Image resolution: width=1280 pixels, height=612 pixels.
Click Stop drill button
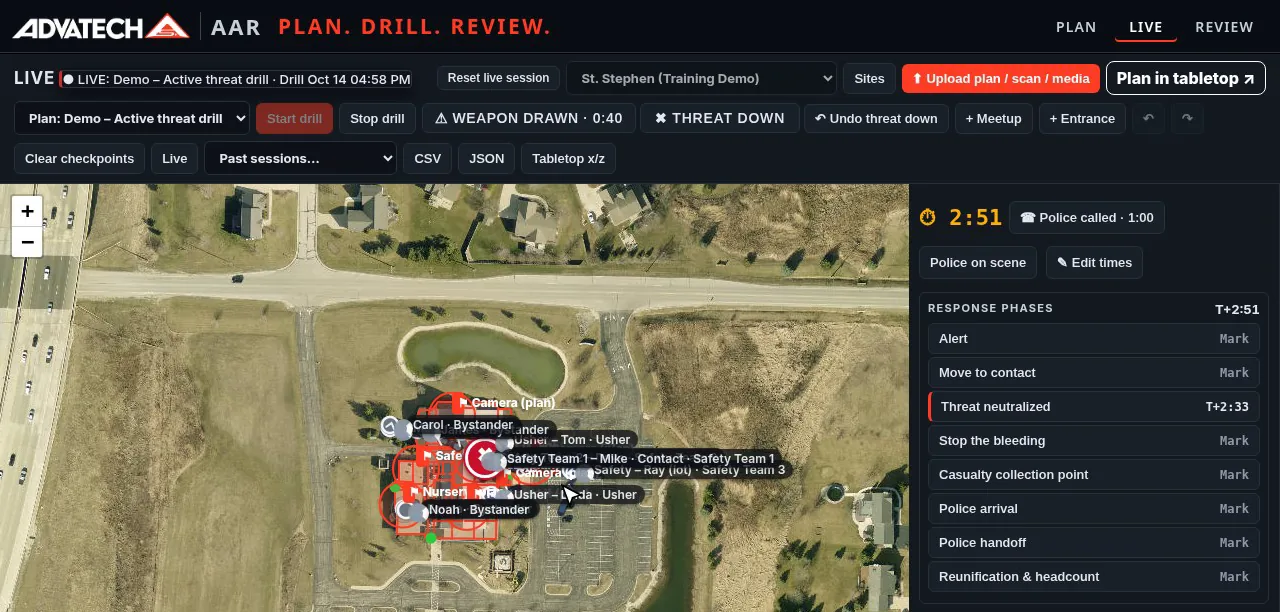click(x=377, y=118)
